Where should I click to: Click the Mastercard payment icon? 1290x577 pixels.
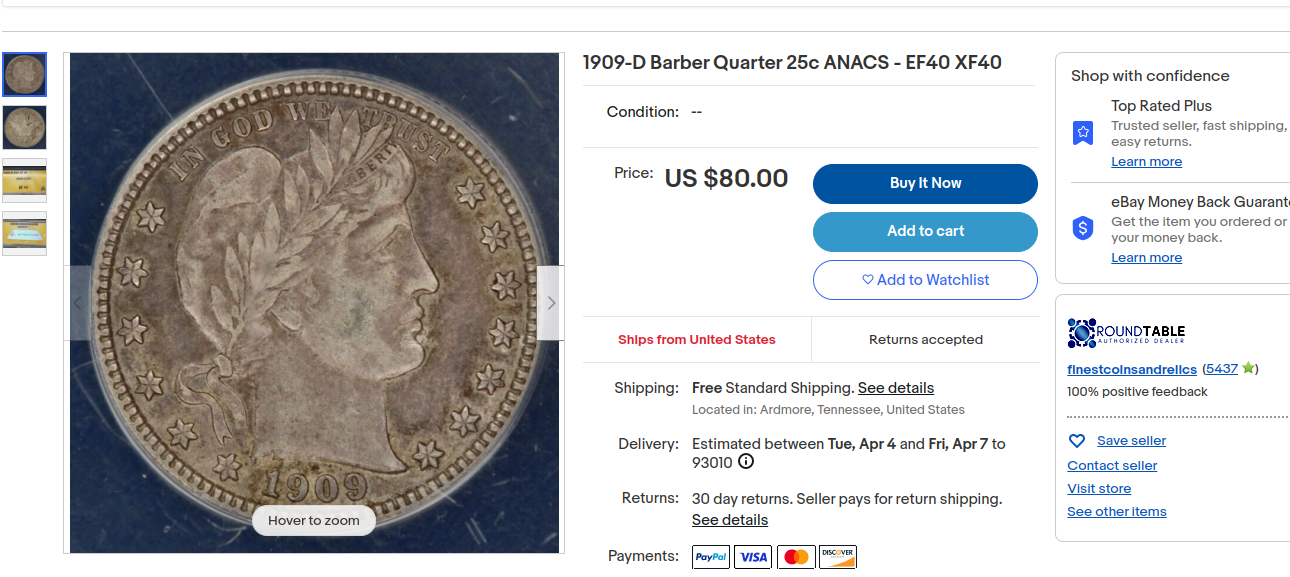click(x=796, y=557)
